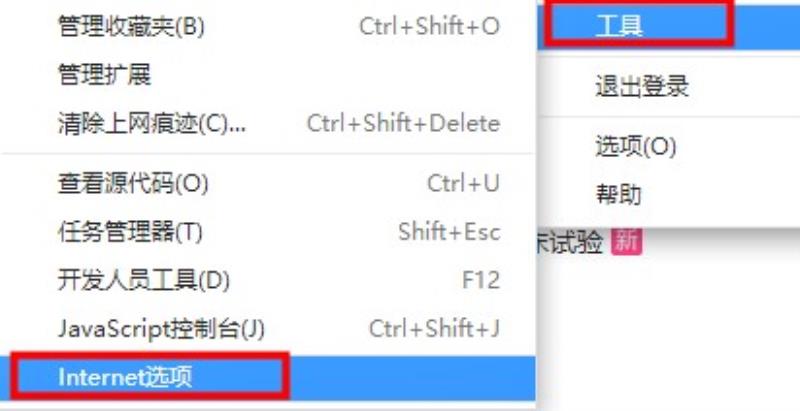Launch 任务管理器(T) from the submenu

pos(268,232)
